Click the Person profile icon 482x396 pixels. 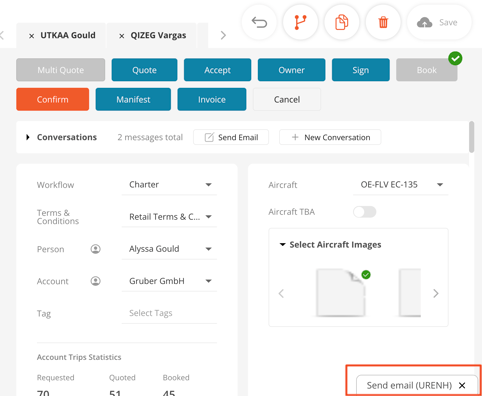tap(96, 249)
